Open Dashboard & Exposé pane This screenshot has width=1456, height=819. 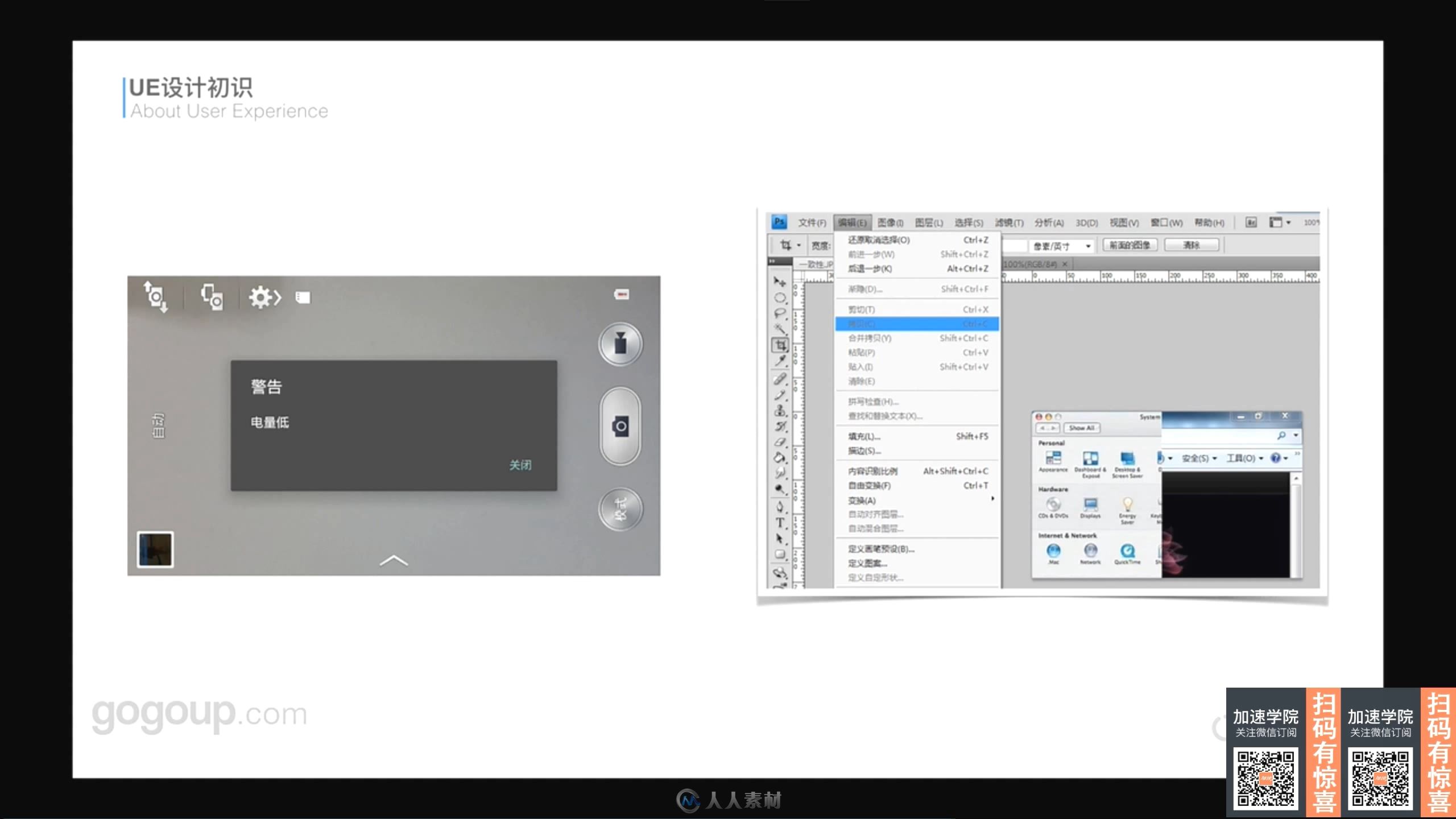point(1090,464)
